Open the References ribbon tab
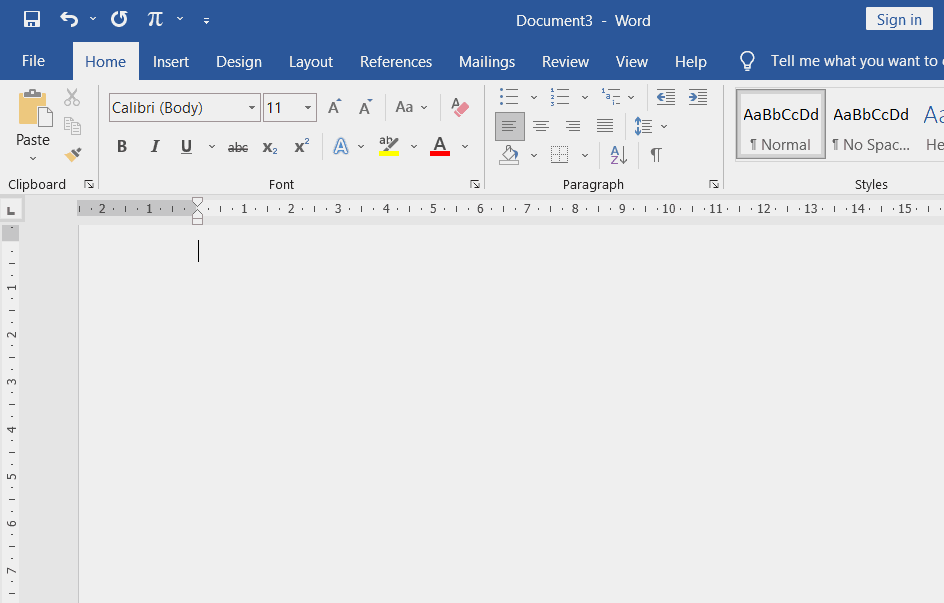Screen dimensions: 944x603 [396, 61]
